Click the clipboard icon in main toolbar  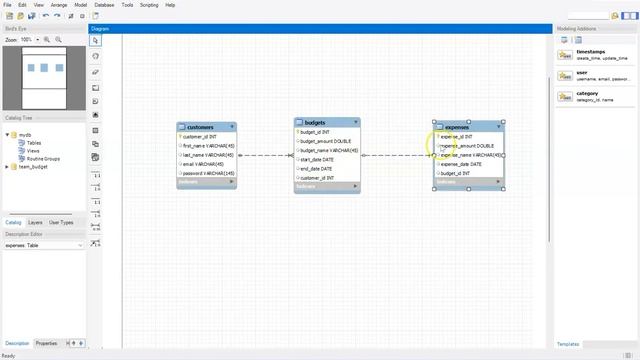tap(96, 16)
